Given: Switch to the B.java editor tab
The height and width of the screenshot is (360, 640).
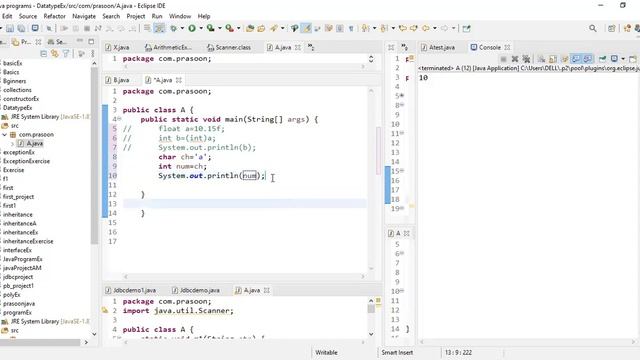Looking at the screenshot, I should [x=118, y=80].
